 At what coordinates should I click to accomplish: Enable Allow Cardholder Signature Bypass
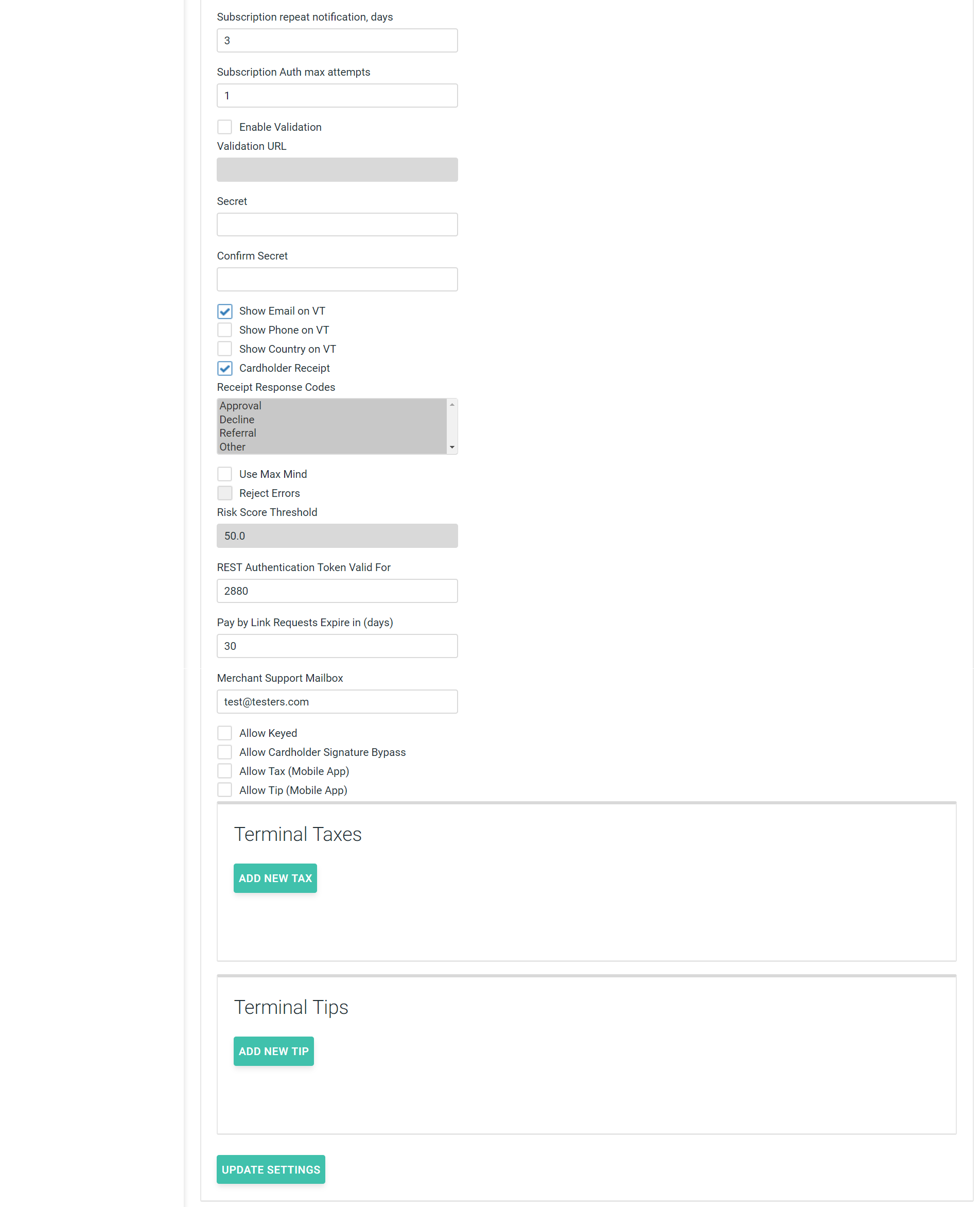[x=225, y=752]
